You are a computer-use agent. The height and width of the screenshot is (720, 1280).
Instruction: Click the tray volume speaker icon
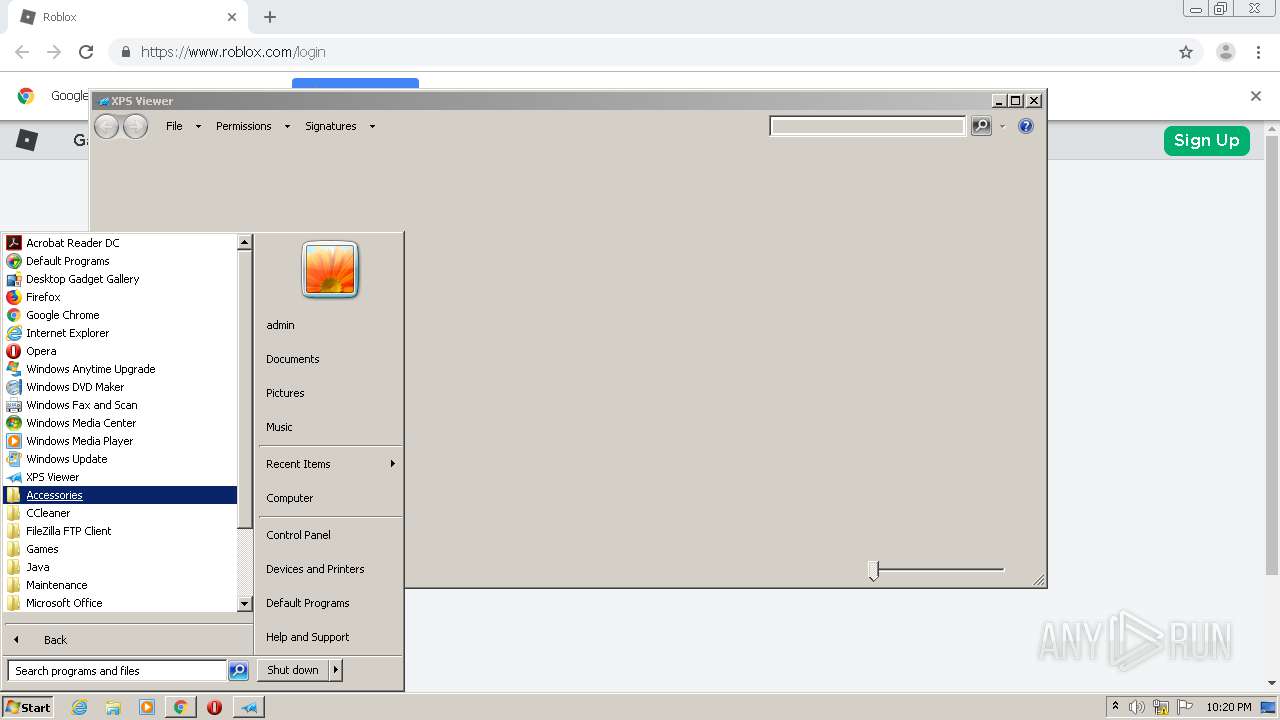pos(1137,707)
